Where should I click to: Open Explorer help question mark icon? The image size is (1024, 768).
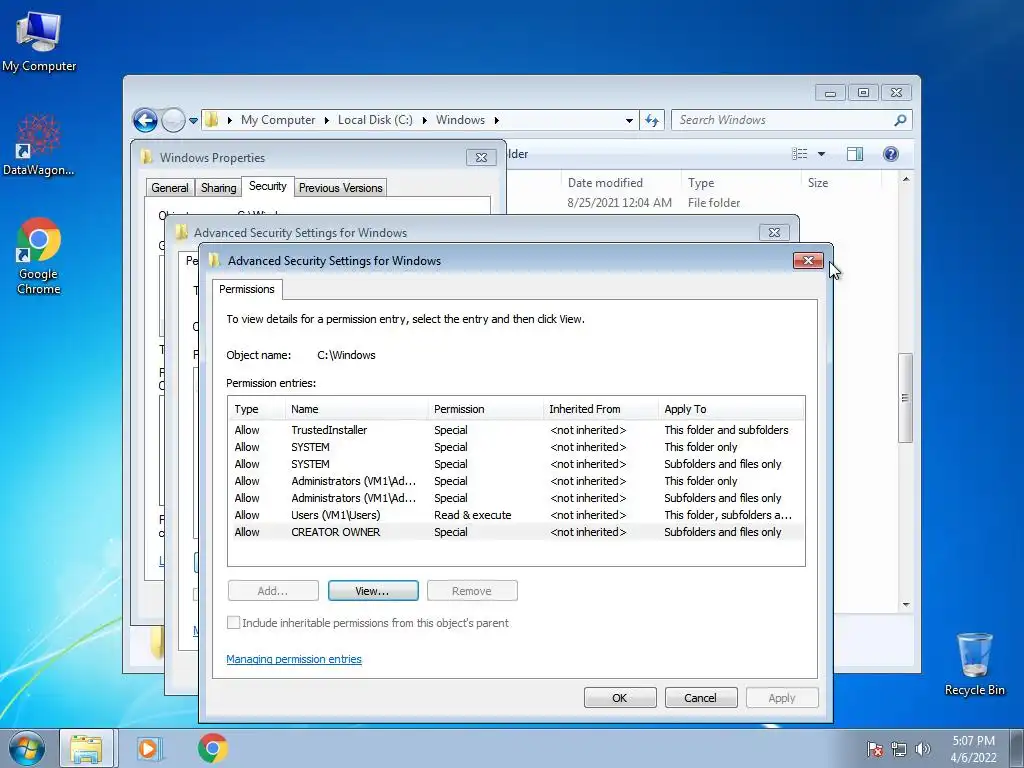pyautogui.click(x=890, y=154)
